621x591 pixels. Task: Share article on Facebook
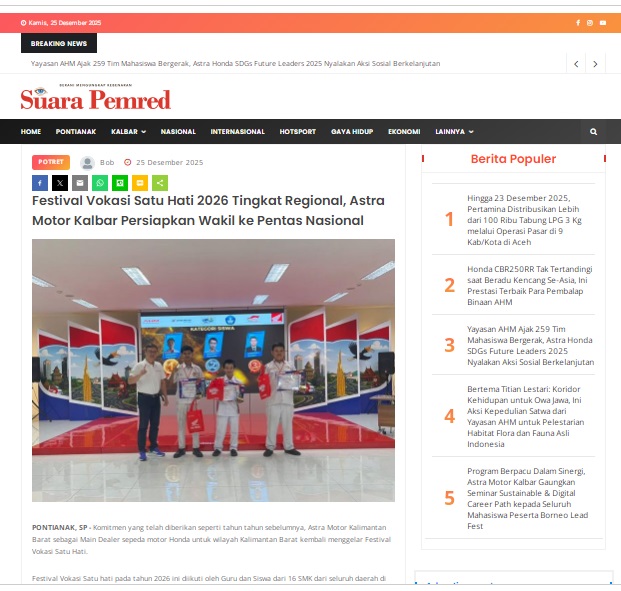40,183
